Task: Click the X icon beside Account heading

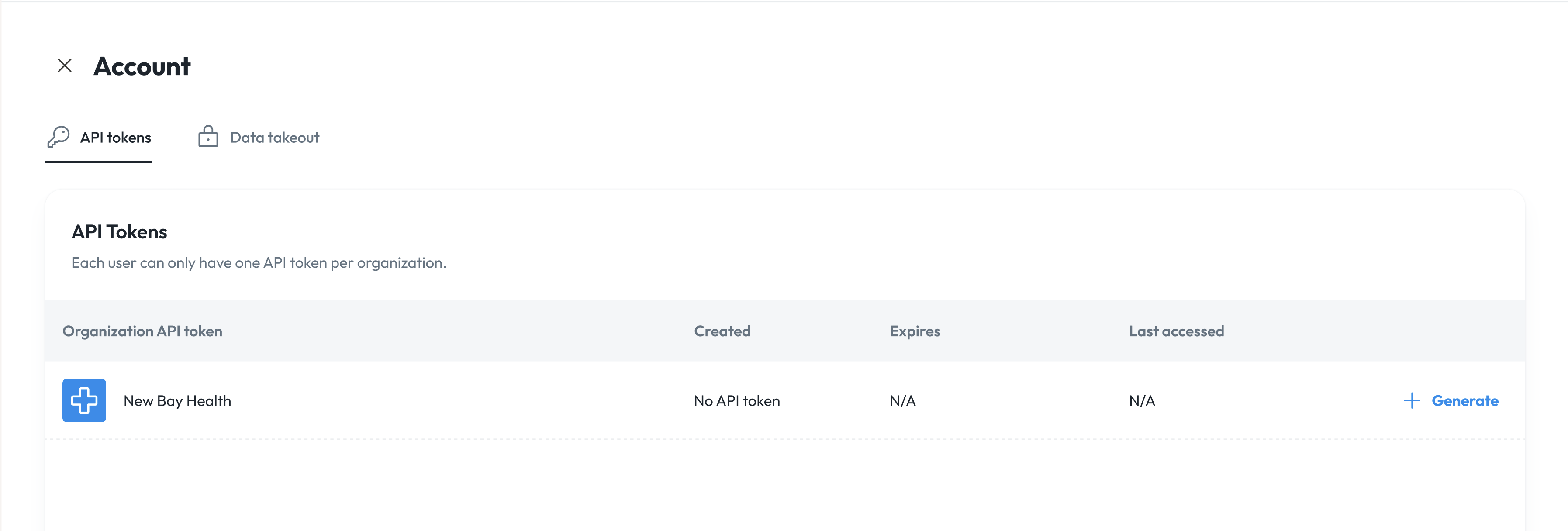Action: click(x=65, y=65)
